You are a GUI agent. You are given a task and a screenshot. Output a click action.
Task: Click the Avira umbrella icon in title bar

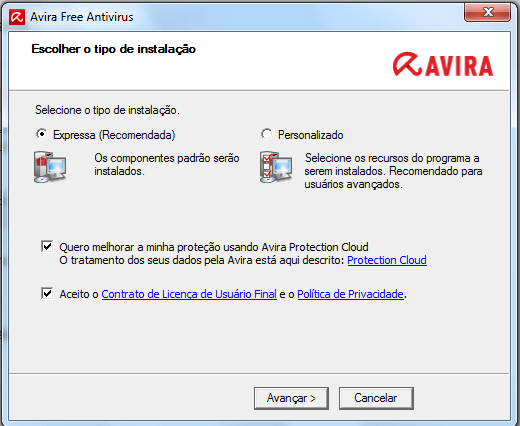17,17
